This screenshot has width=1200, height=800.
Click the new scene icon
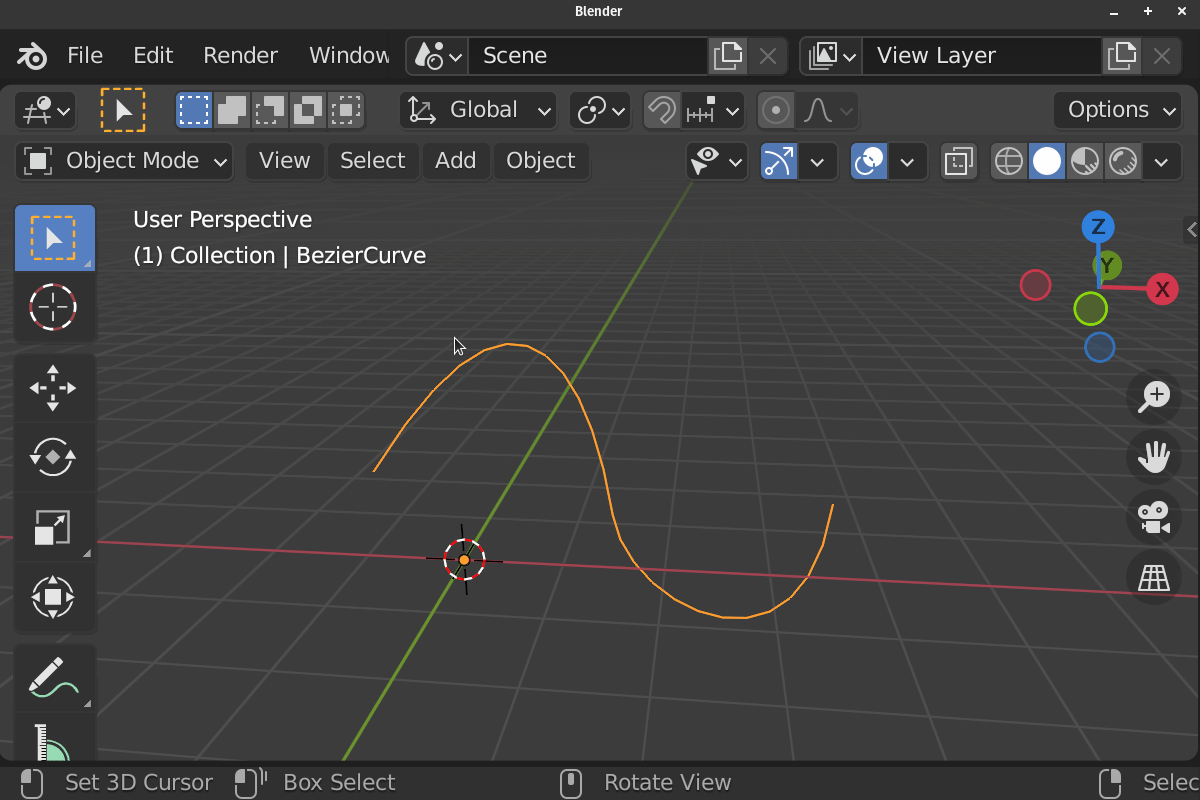pyautogui.click(x=727, y=56)
